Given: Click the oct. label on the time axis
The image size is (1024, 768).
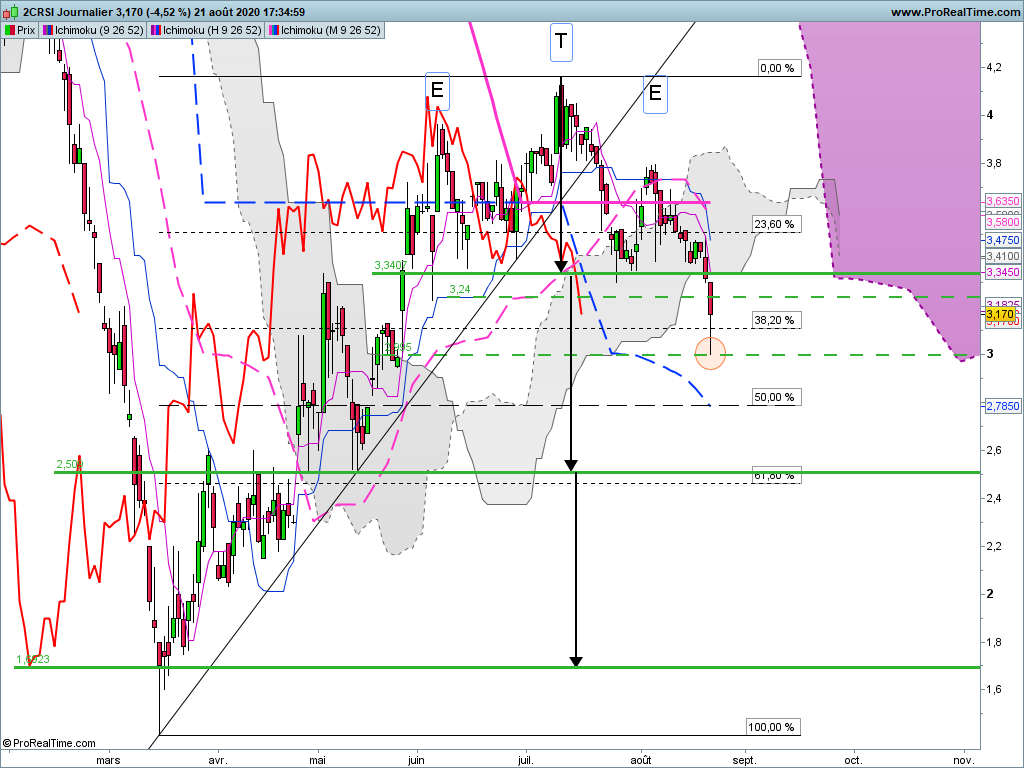Looking at the screenshot, I should (853, 760).
